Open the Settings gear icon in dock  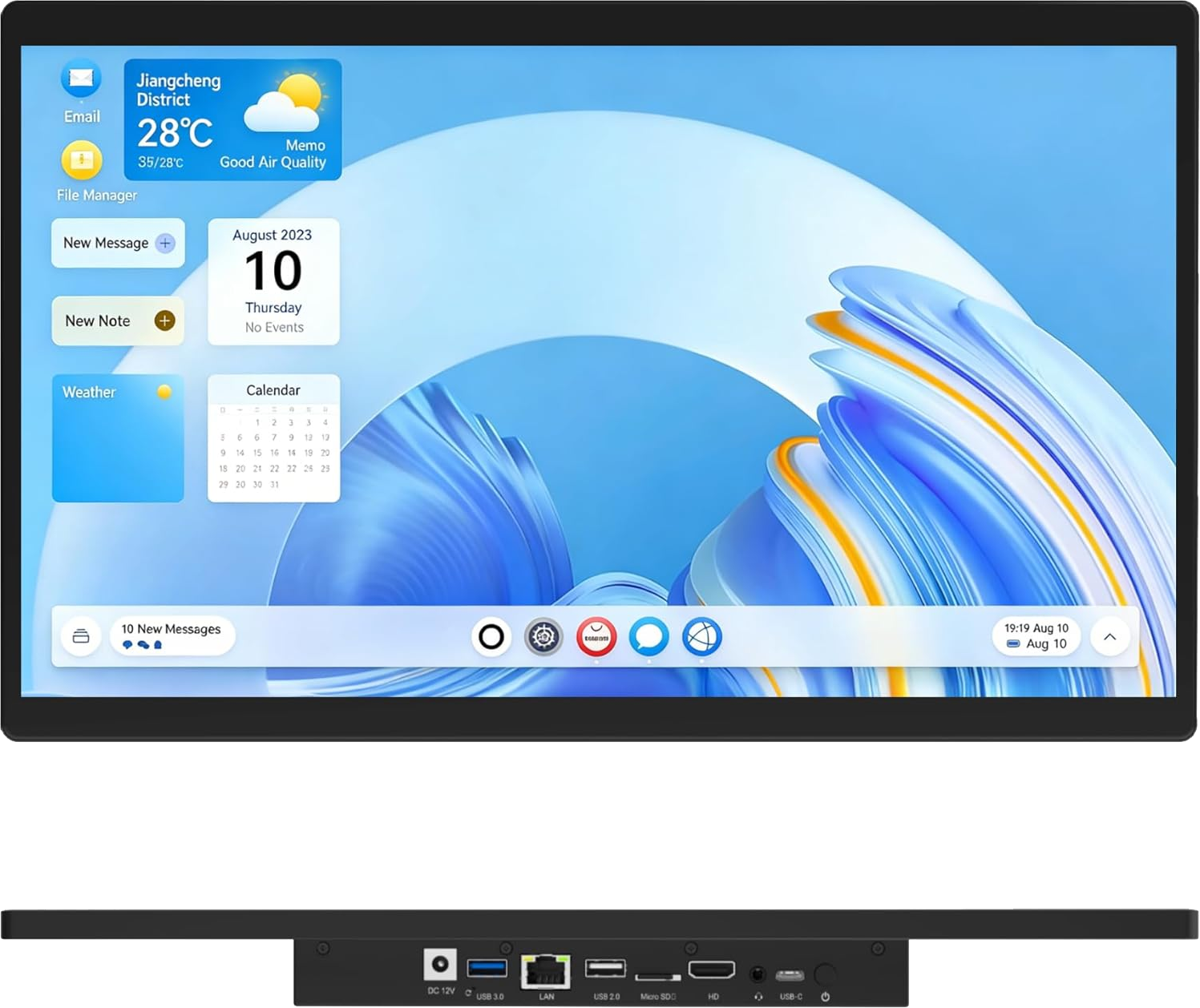pyautogui.click(x=543, y=637)
